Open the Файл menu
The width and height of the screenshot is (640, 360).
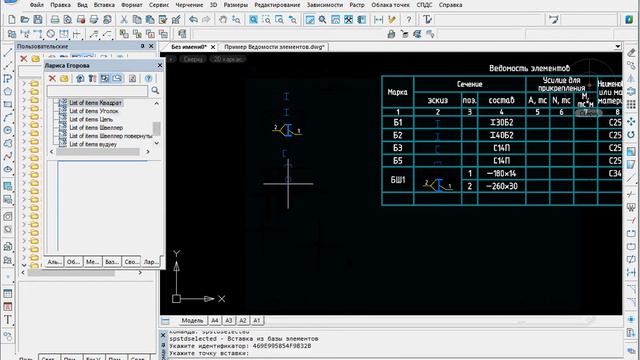point(37,5)
